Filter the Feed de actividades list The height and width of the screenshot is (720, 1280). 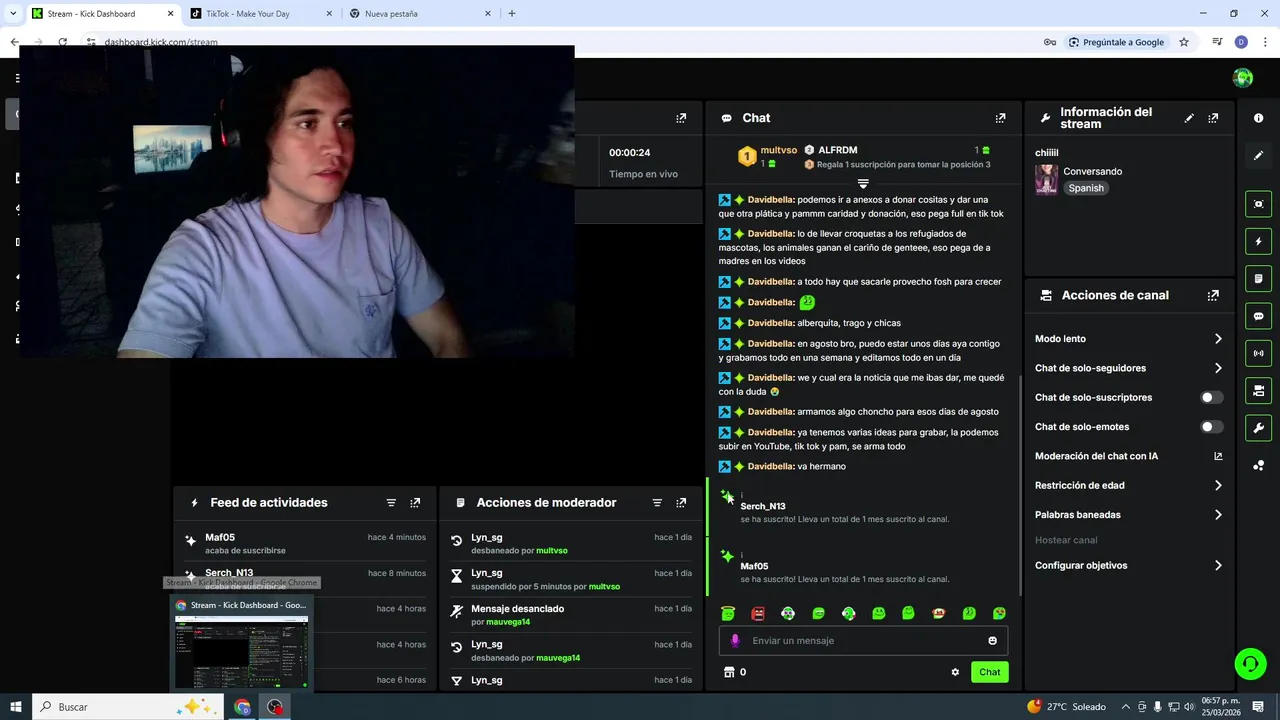coord(391,503)
